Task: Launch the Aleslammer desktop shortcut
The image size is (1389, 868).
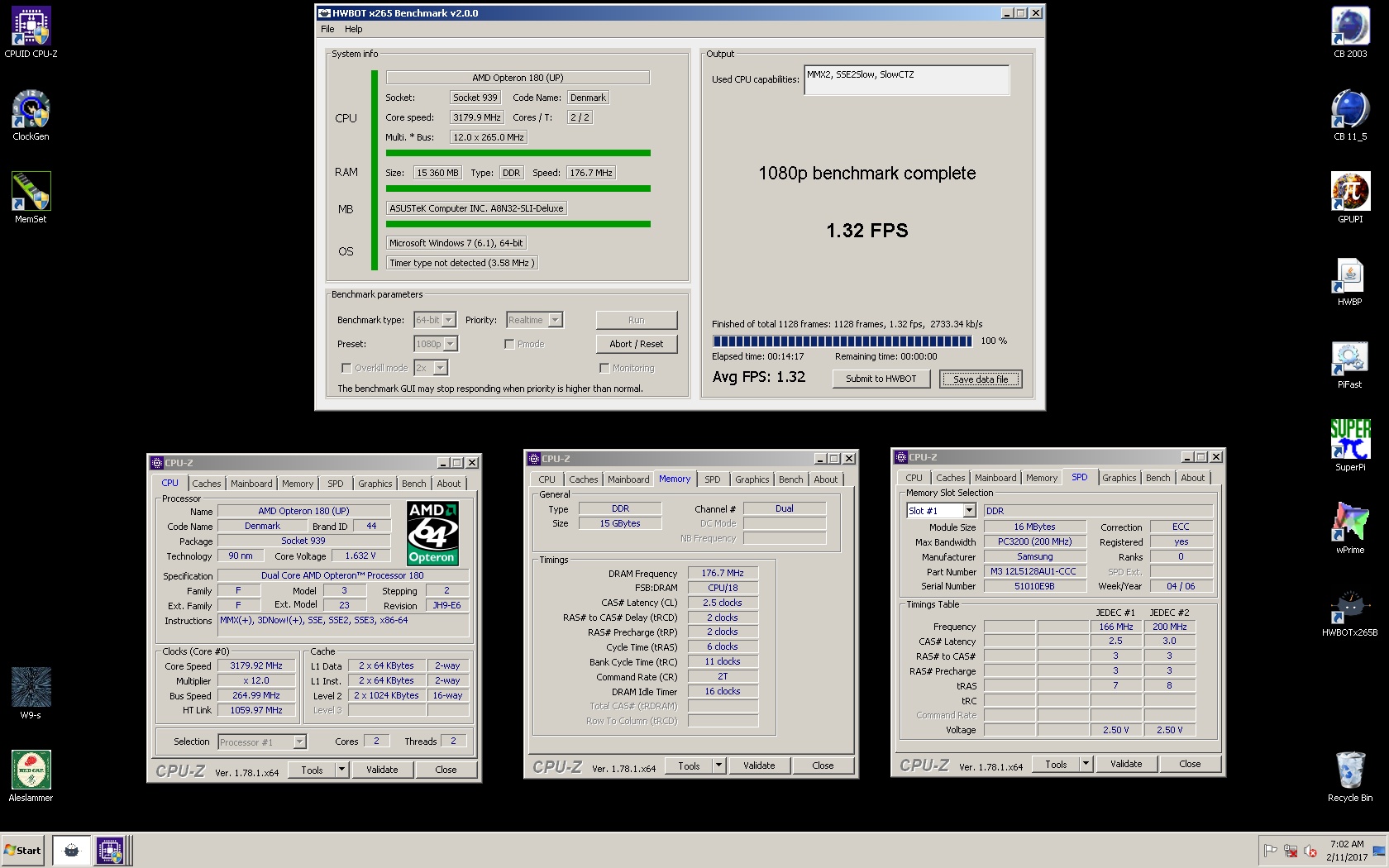Action: [31, 775]
